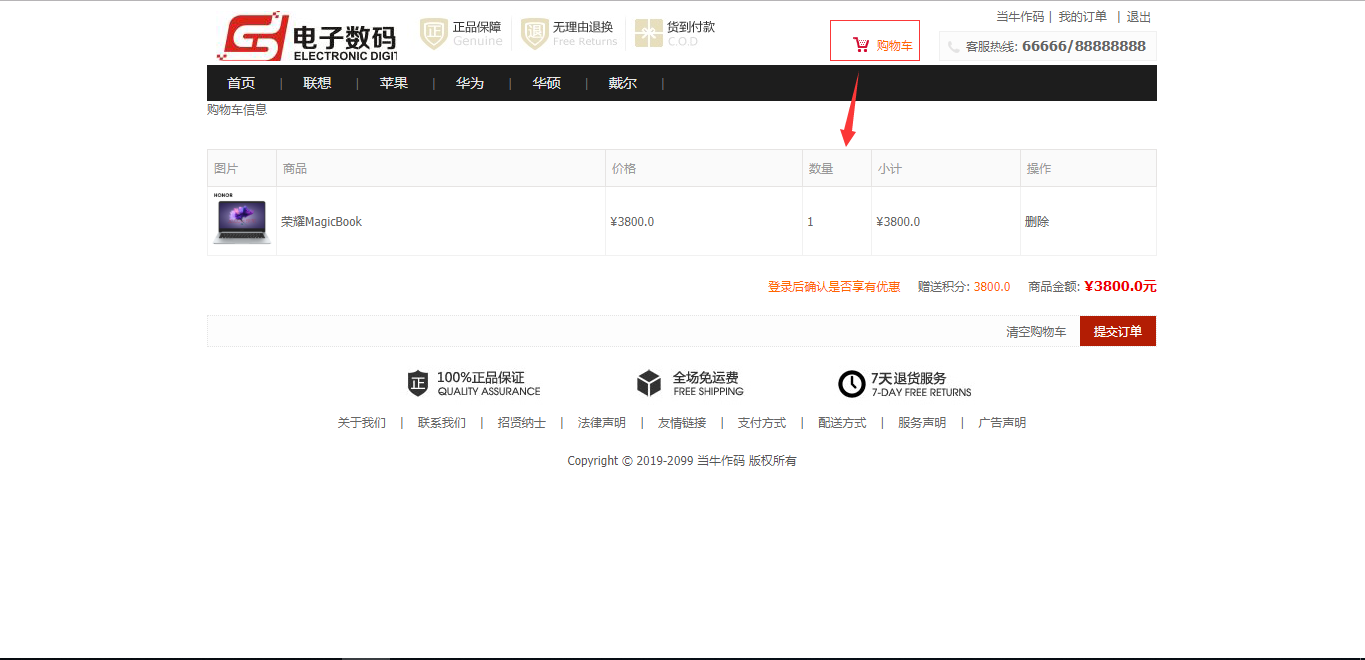Click the 货到付款 C.O.D gift icon
Viewport: 1365px width, 660px height.
pos(649,33)
